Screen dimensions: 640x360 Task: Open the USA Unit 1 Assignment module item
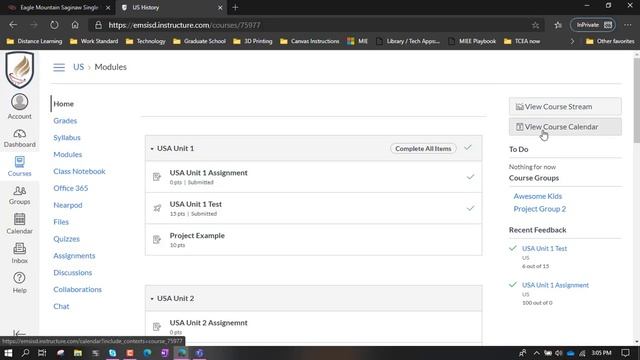[x=209, y=173]
